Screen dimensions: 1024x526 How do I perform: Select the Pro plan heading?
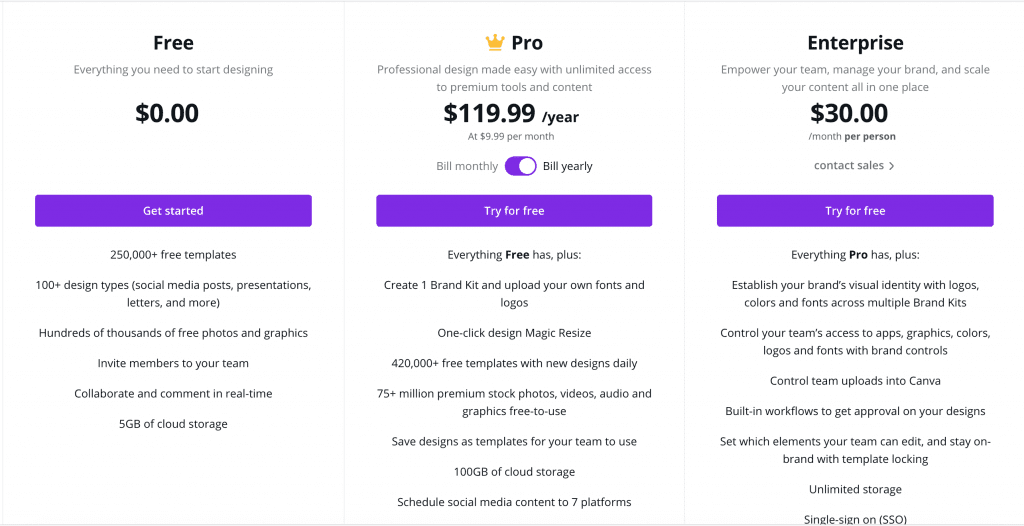click(x=527, y=42)
